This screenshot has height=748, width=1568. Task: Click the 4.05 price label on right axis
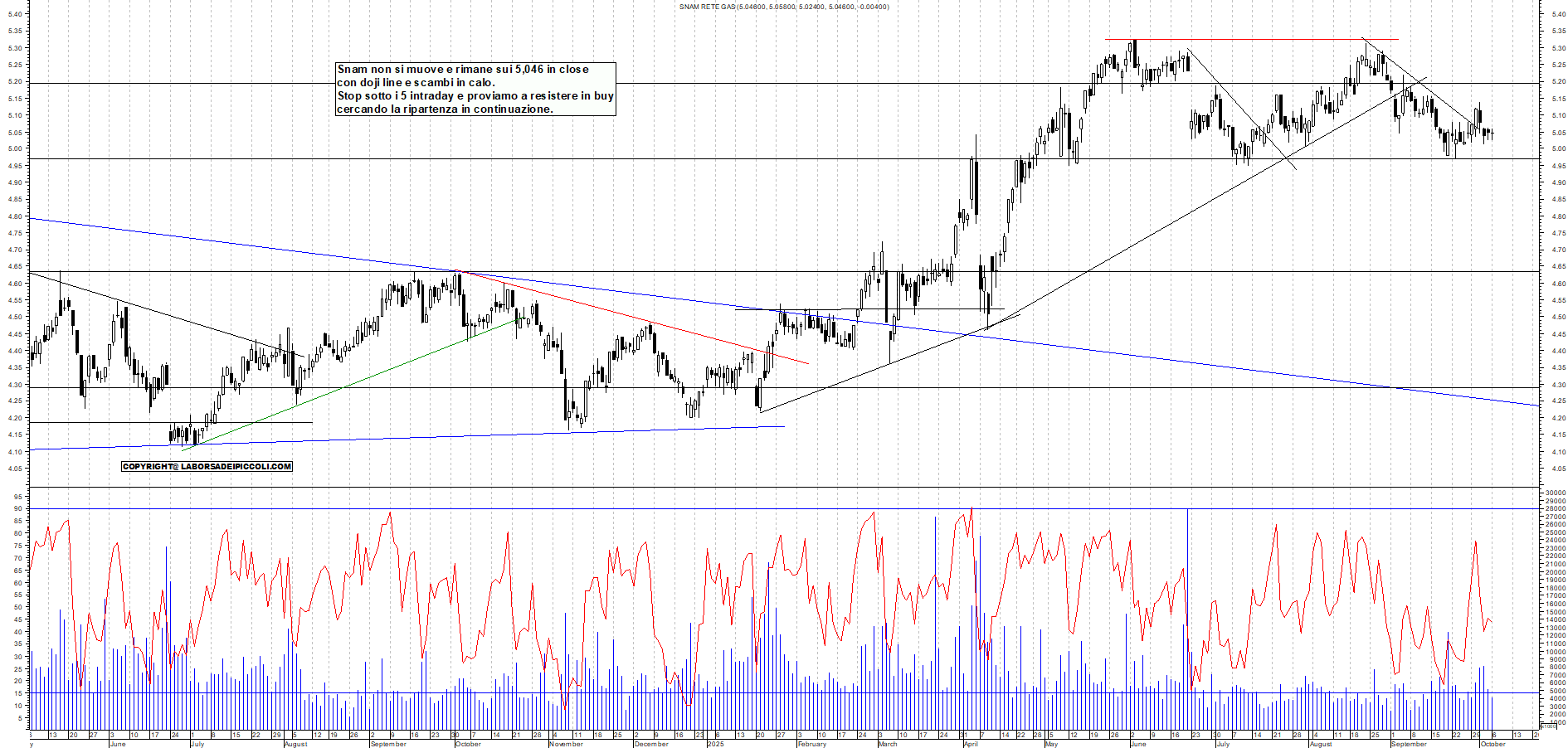coord(1559,469)
